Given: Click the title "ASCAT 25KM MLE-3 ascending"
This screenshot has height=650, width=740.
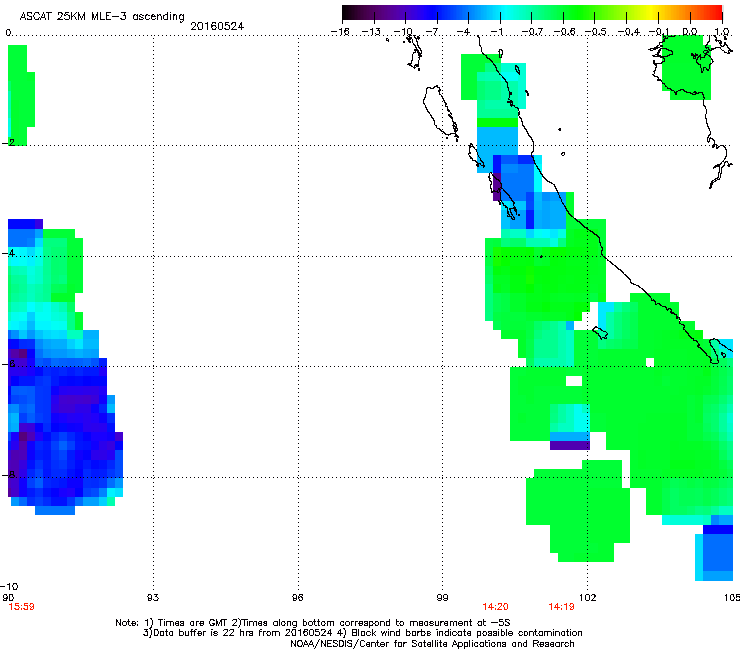Looking at the screenshot, I should [x=102, y=17].
